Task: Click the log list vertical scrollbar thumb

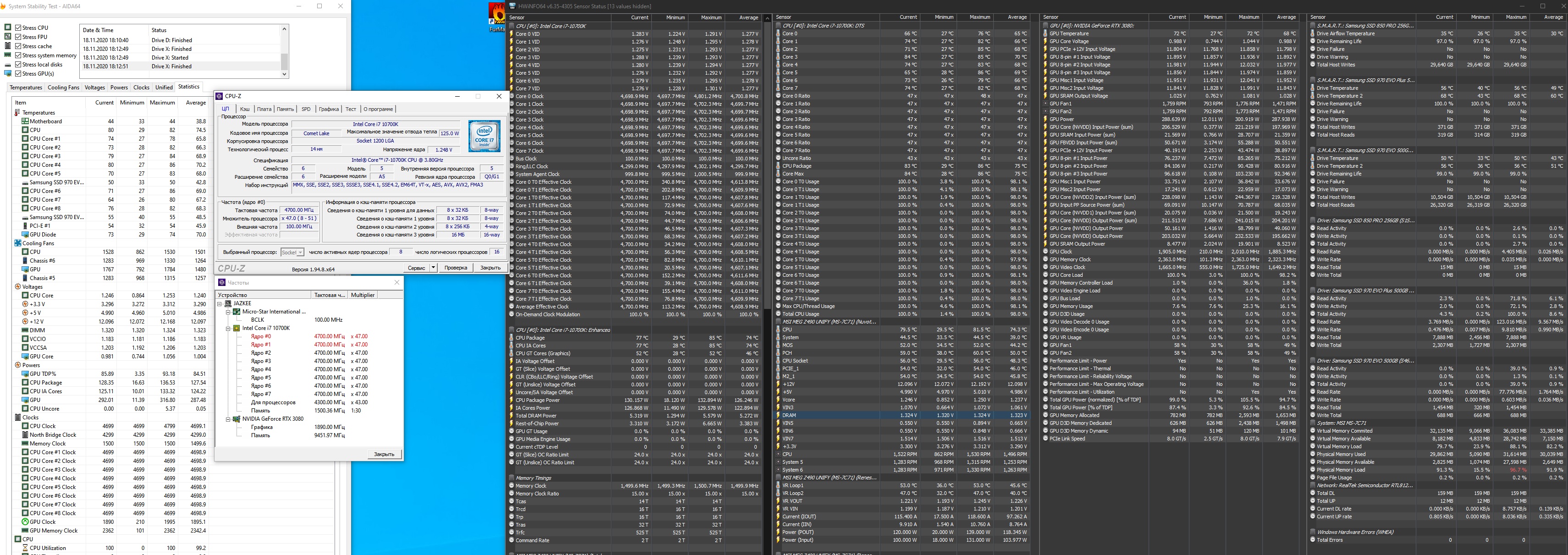Action: [284, 61]
